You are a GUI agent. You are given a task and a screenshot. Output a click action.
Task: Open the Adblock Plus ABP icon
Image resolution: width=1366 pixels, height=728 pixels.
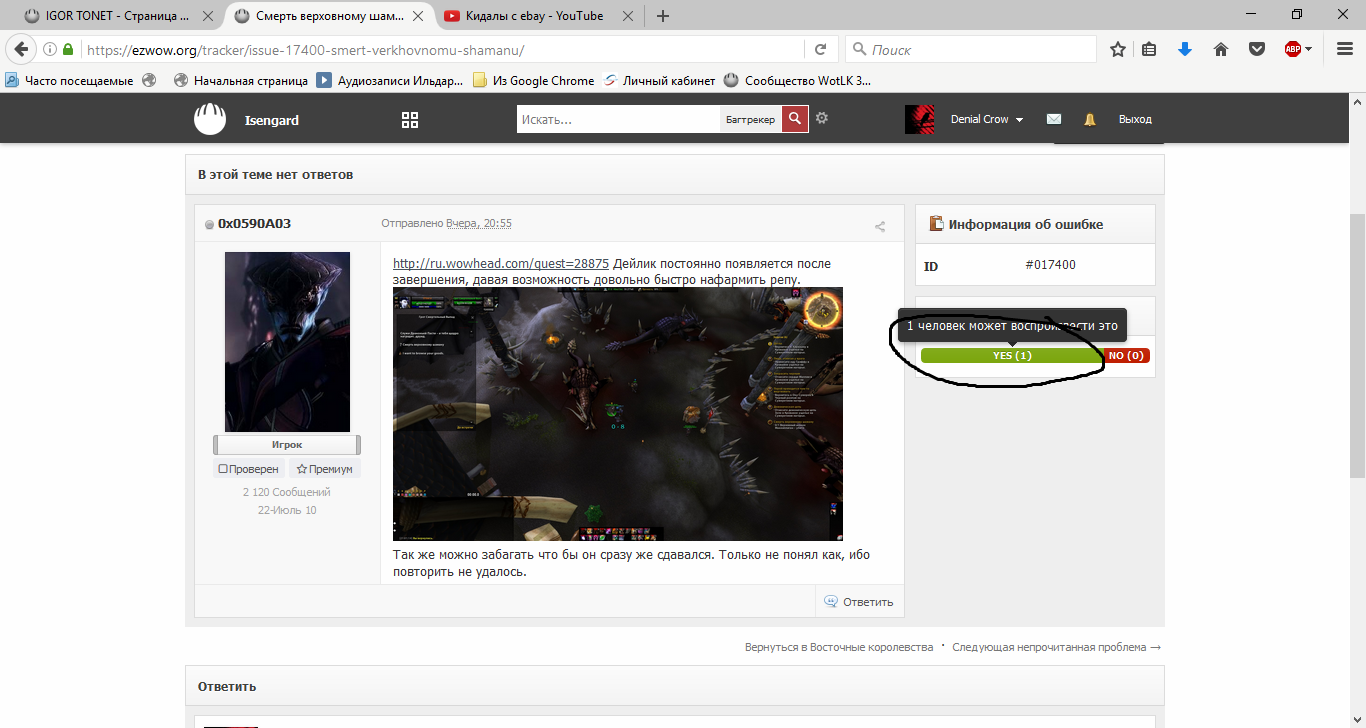point(1293,49)
